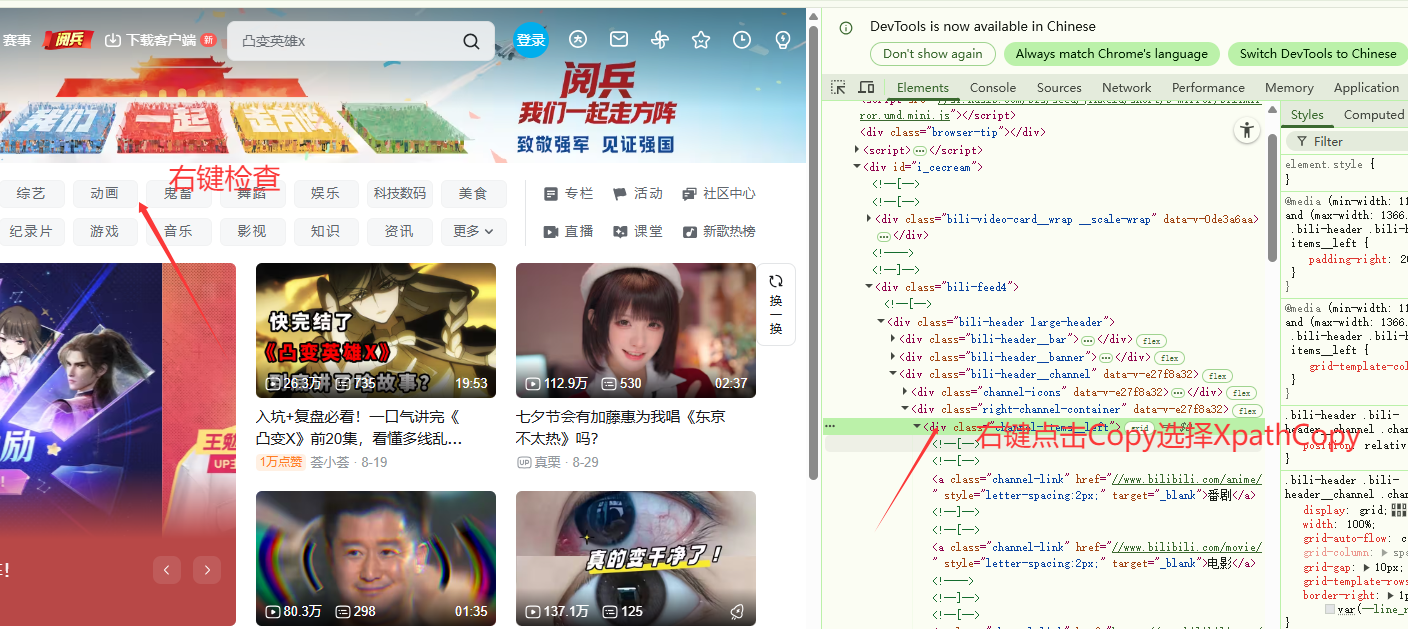This screenshot has height=629, width=1408.
Task: Click the border-right color swatch var(--line_r
Action: [1330, 609]
